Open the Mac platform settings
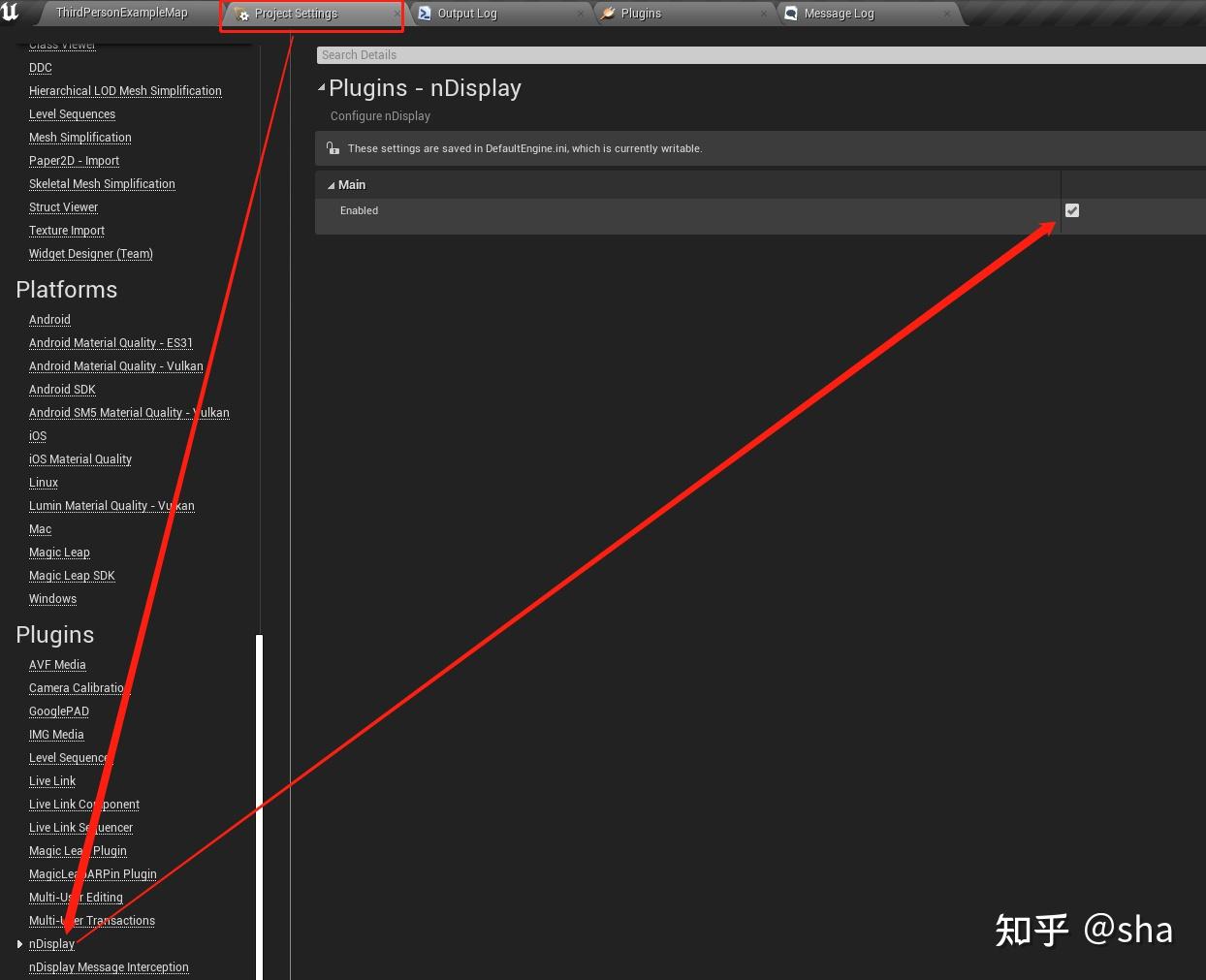Screen dimensions: 1206x980 pyautogui.click(x=40, y=529)
